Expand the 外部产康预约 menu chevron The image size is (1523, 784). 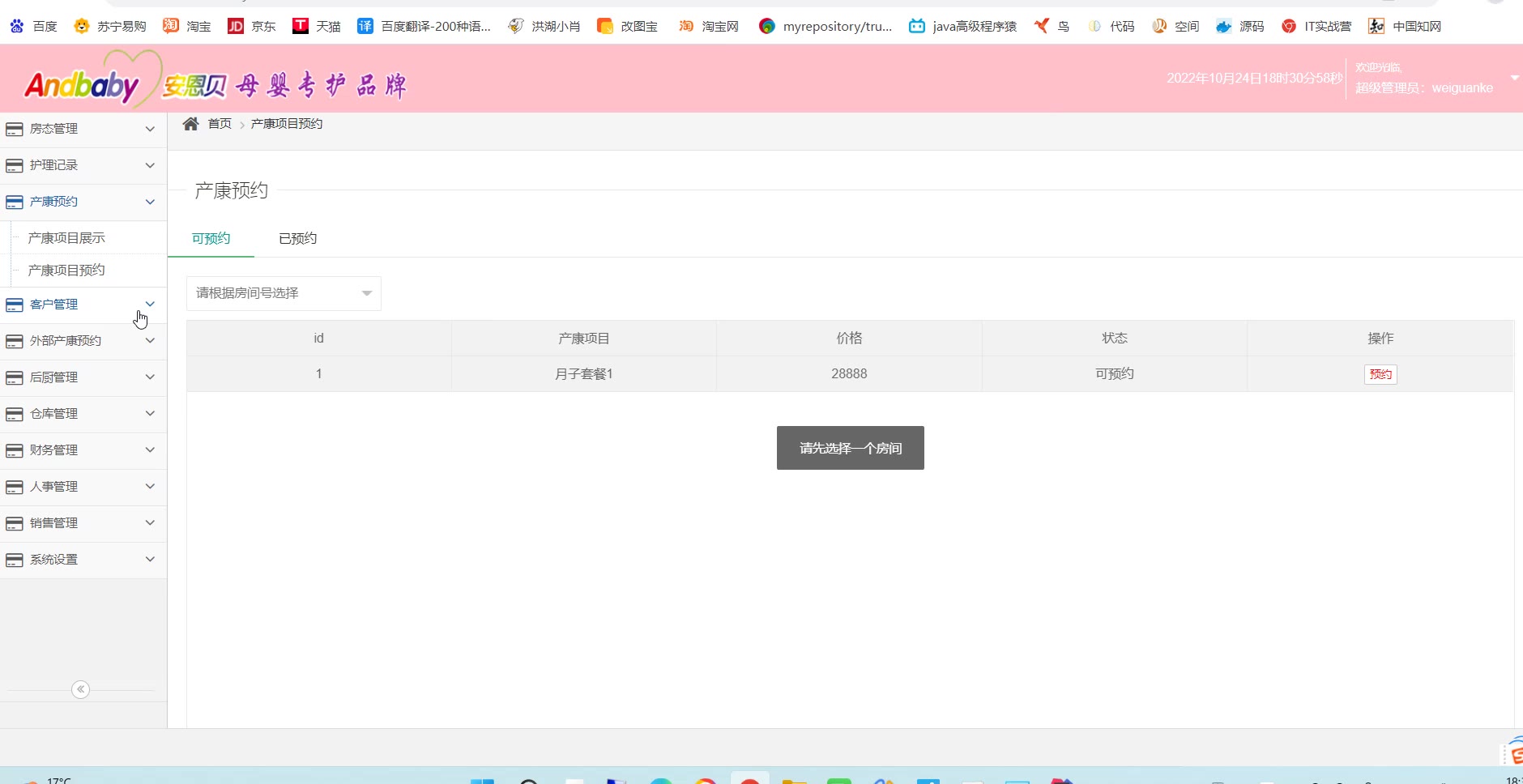(150, 341)
